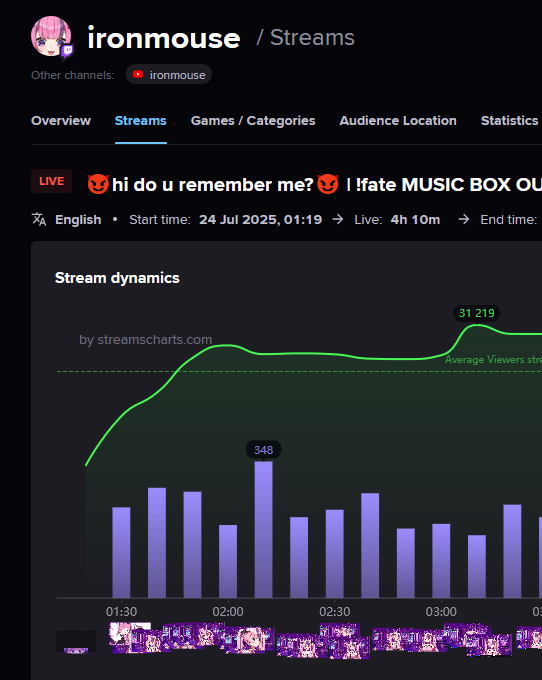The height and width of the screenshot is (680, 542).
Task: Open the first dark stream thumbnail
Action: tap(76, 642)
